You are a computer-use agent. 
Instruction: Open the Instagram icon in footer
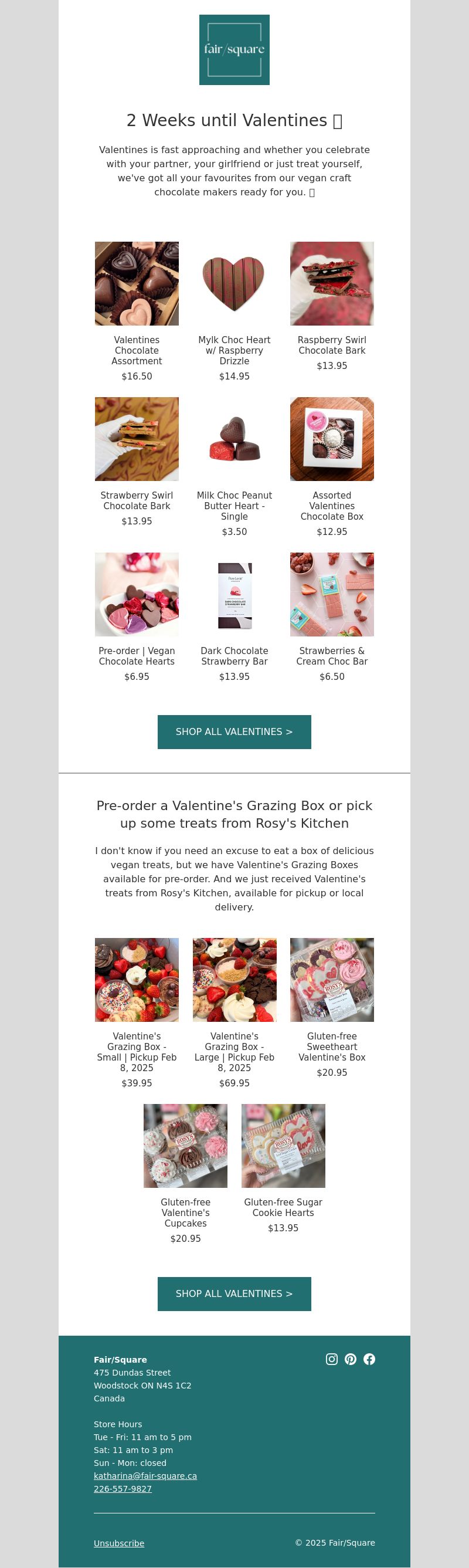coord(331,1359)
